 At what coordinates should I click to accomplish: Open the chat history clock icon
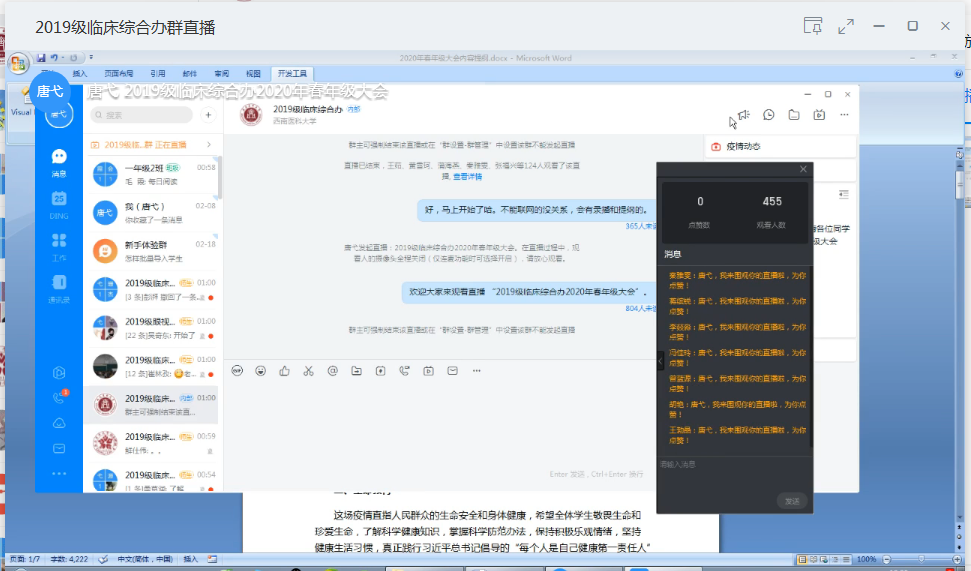tap(769, 115)
